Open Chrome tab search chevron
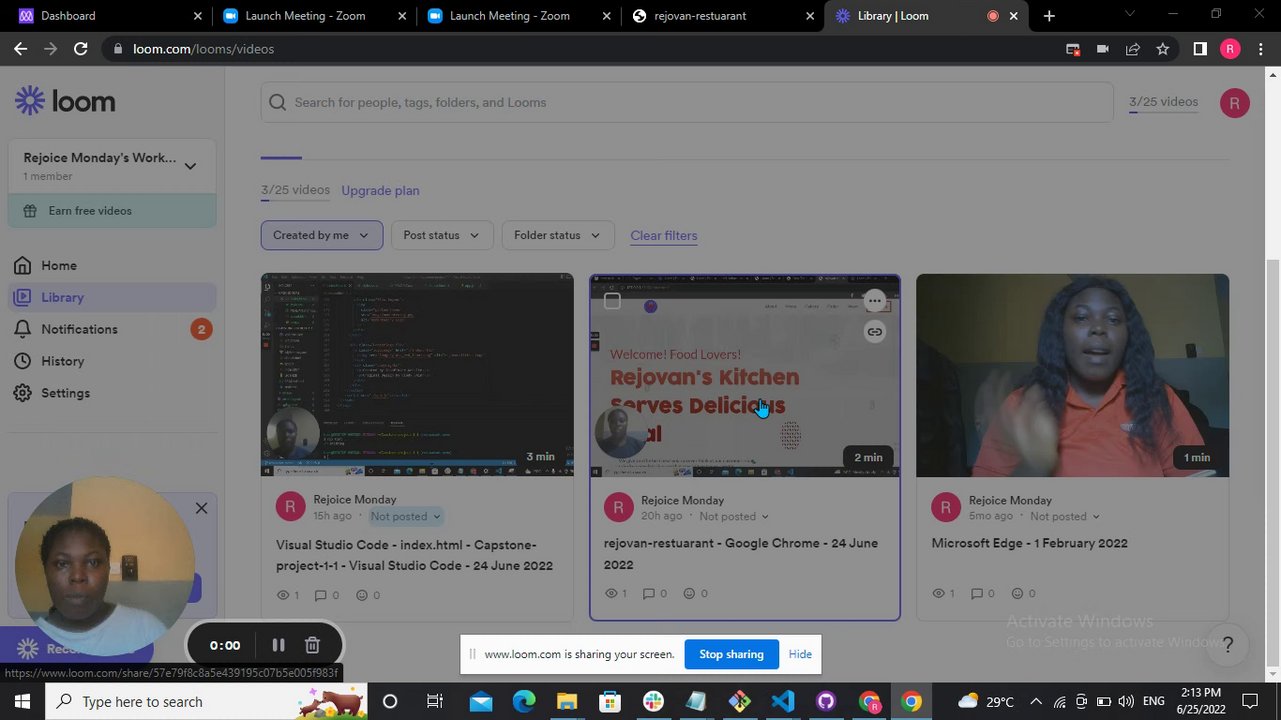This screenshot has width=1281, height=720. pyautogui.click(x=1130, y=15)
